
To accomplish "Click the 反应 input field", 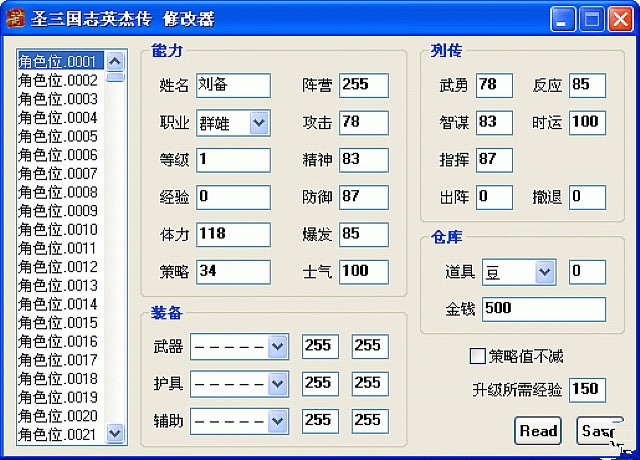I will [587, 85].
